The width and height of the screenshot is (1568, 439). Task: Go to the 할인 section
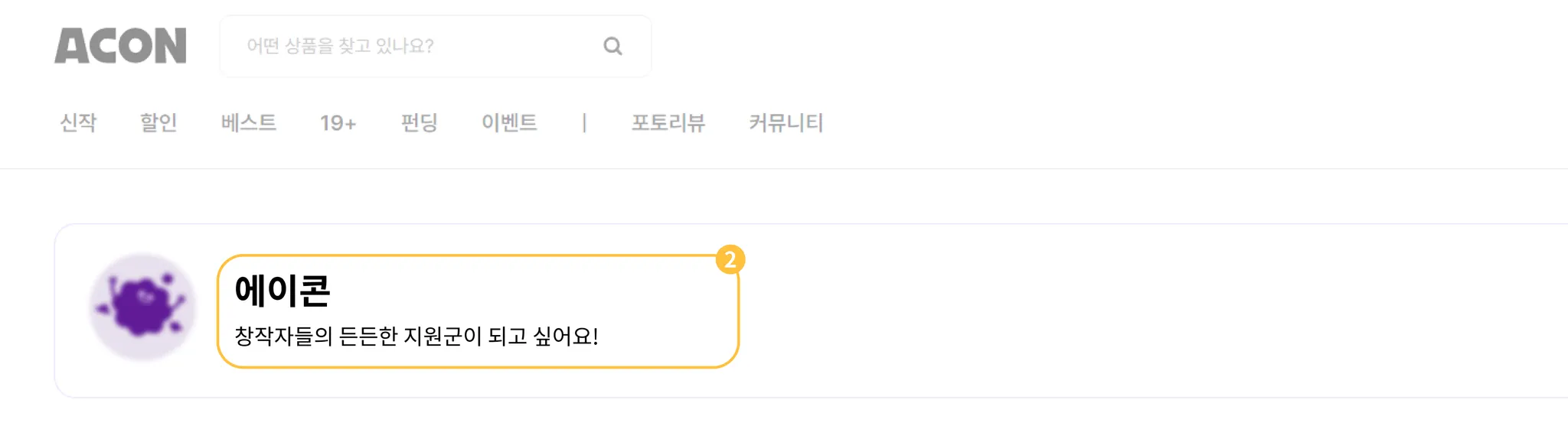pyautogui.click(x=158, y=122)
